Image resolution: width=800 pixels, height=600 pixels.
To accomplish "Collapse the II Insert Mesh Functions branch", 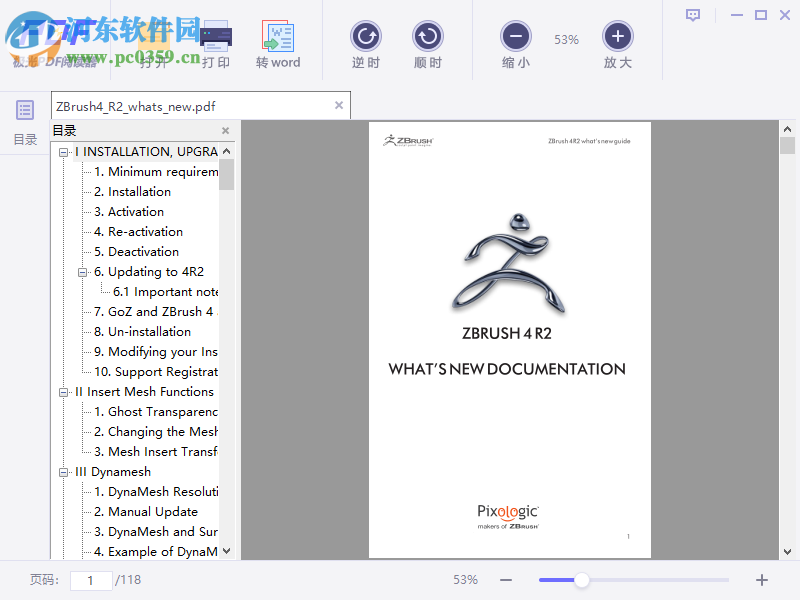I will coord(64,391).
